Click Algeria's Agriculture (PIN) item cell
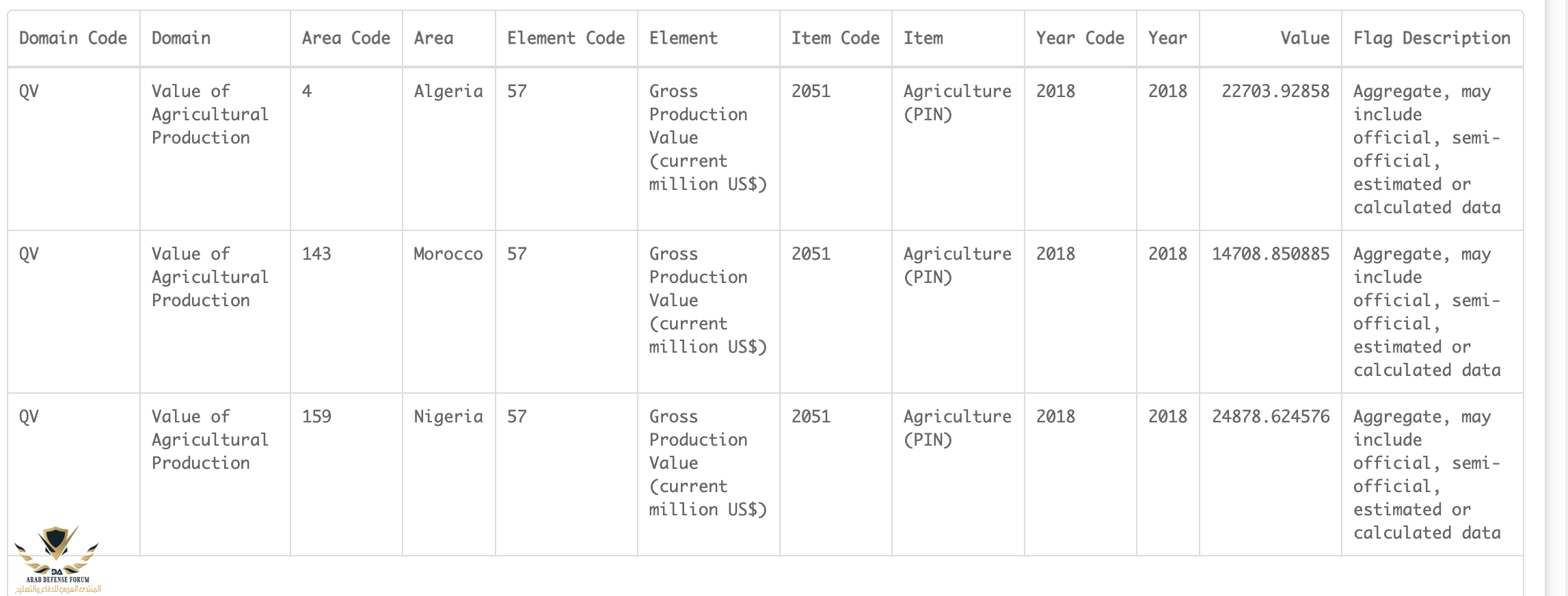This screenshot has height=596, width=1568. [957, 103]
